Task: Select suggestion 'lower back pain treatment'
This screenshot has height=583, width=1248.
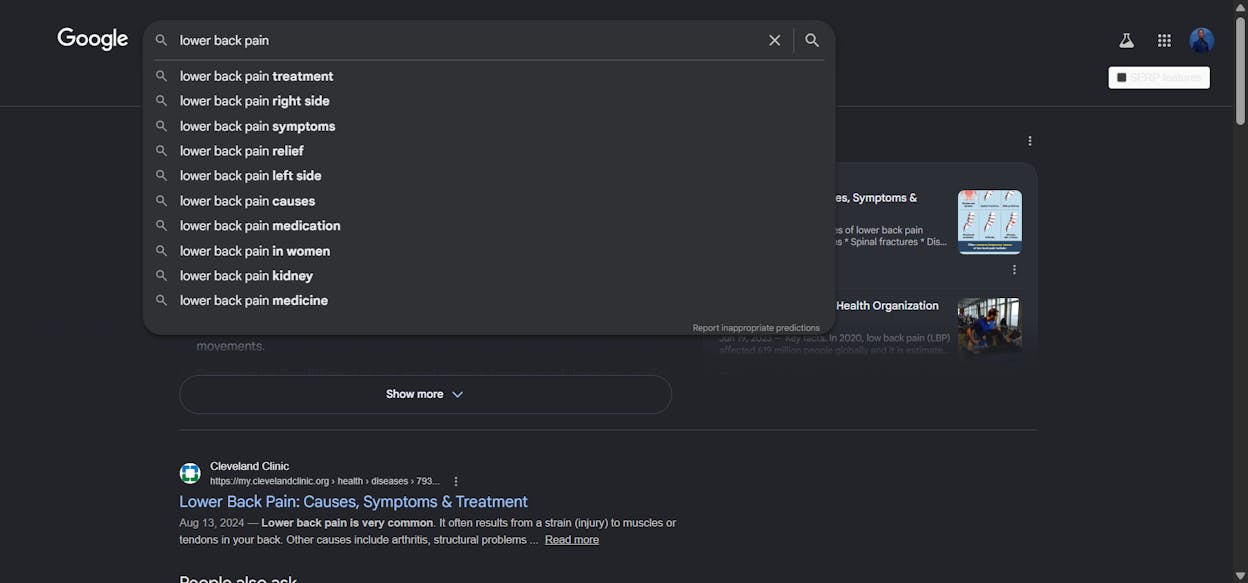Action: pos(489,76)
